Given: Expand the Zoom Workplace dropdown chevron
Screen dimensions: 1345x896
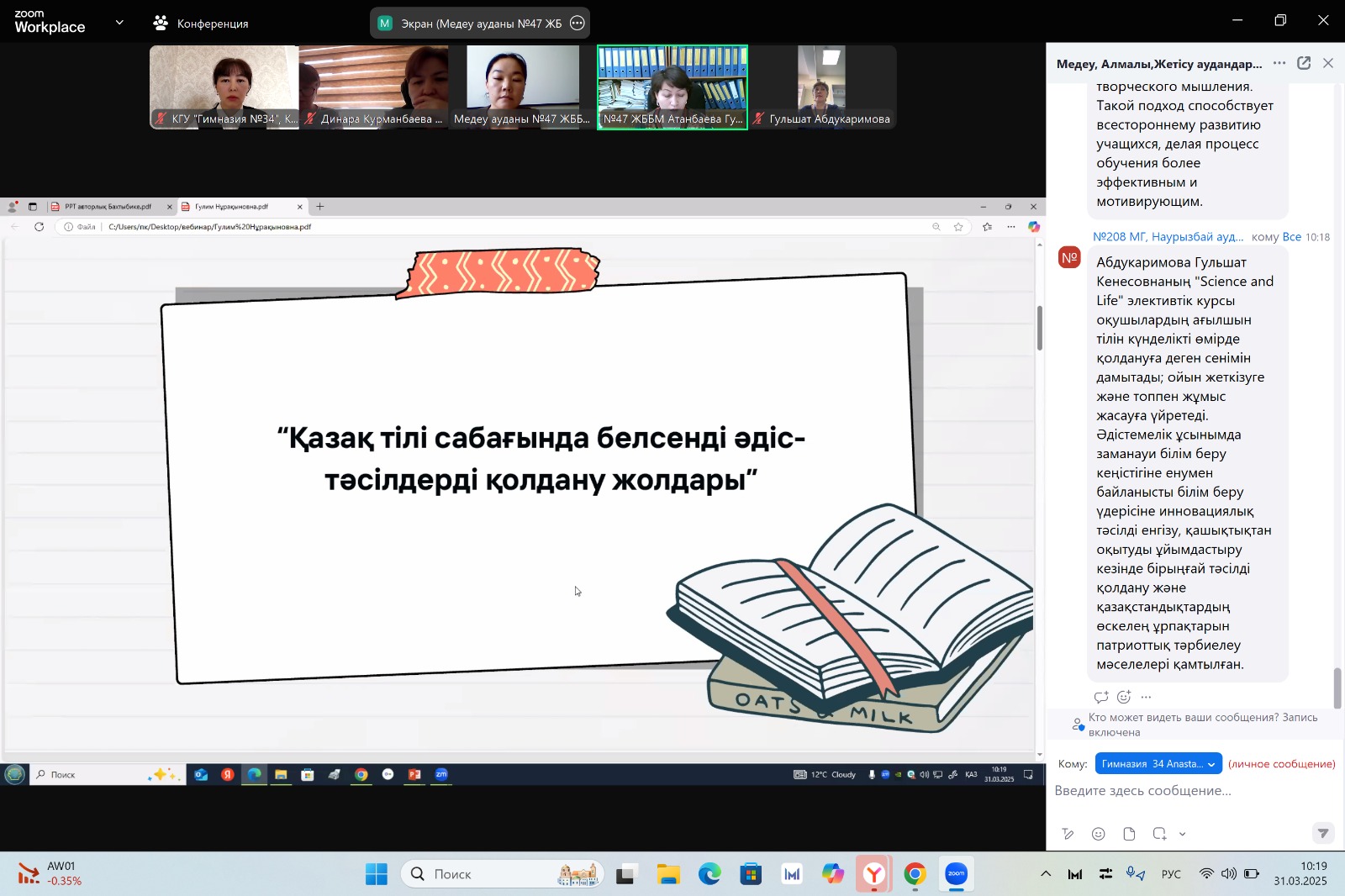Looking at the screenshot, I should tap(119, 23).
